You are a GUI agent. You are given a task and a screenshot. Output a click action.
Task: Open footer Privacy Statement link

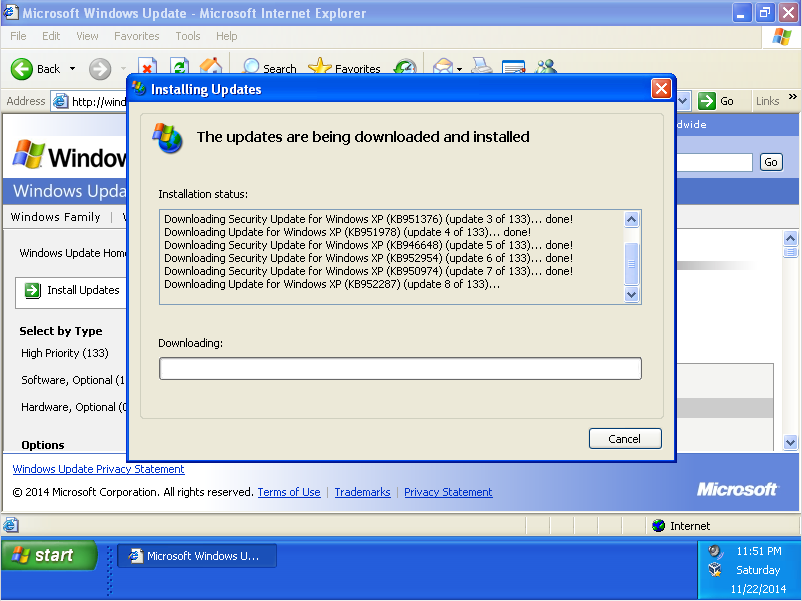click(x=448, y=492)
